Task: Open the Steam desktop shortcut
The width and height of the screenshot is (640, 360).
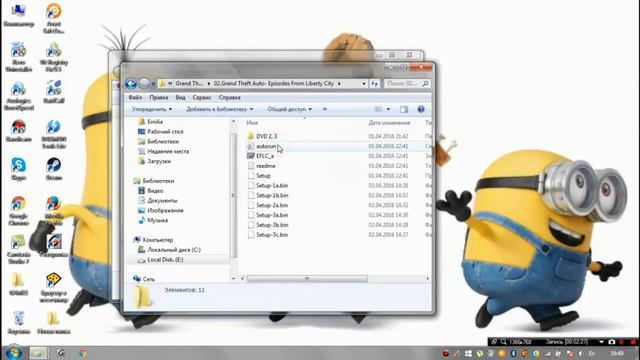Action: click(53, 169)
